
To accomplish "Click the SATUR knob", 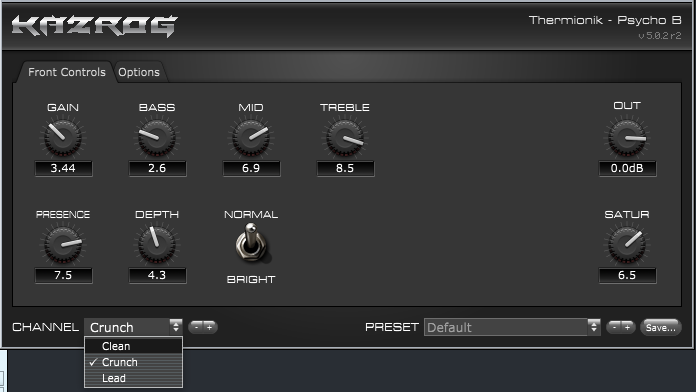I will click(x=627, y=244).
